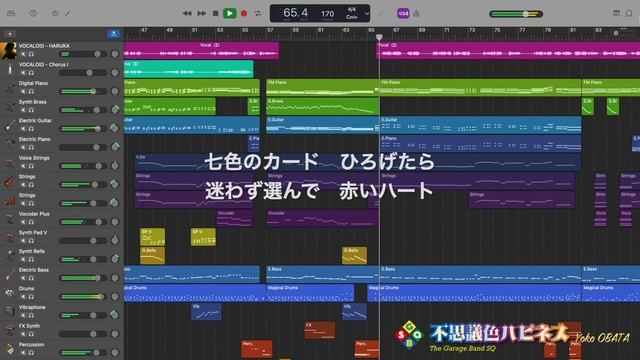Open the Editors pencil icon
640x360 pixels.
click(68, 13)
